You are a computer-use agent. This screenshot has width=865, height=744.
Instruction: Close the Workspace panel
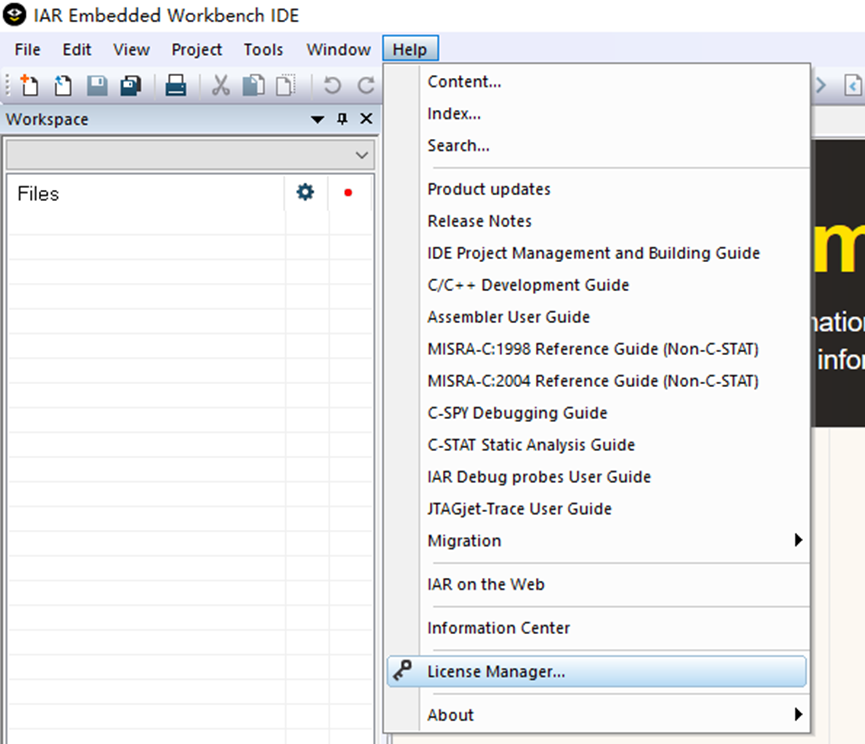click(366, 119)
